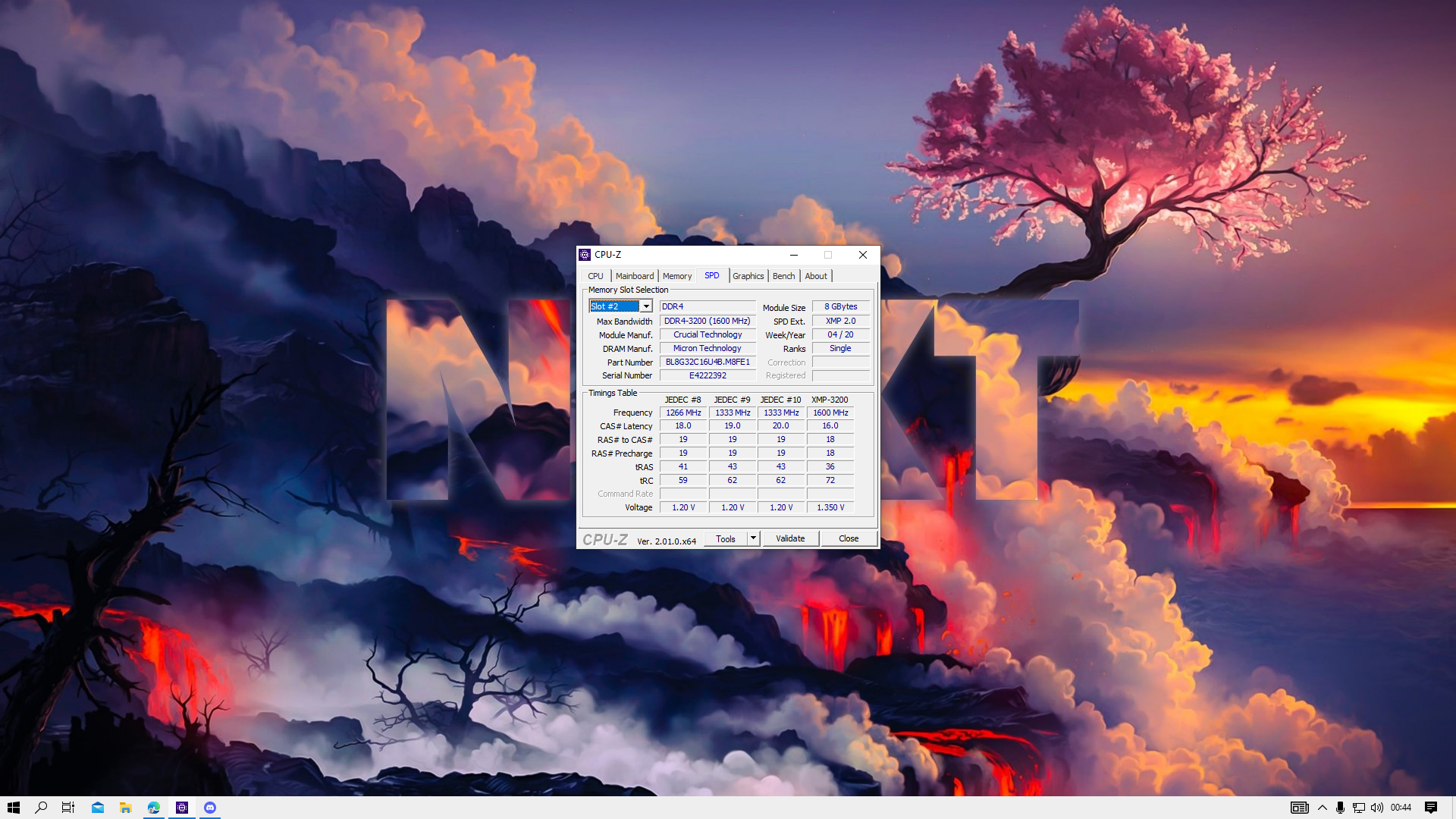This screenshot has width=1456, height=819.
Task: Click the CPU-Z taskbar icon
Action: click(x=182, y=808)
